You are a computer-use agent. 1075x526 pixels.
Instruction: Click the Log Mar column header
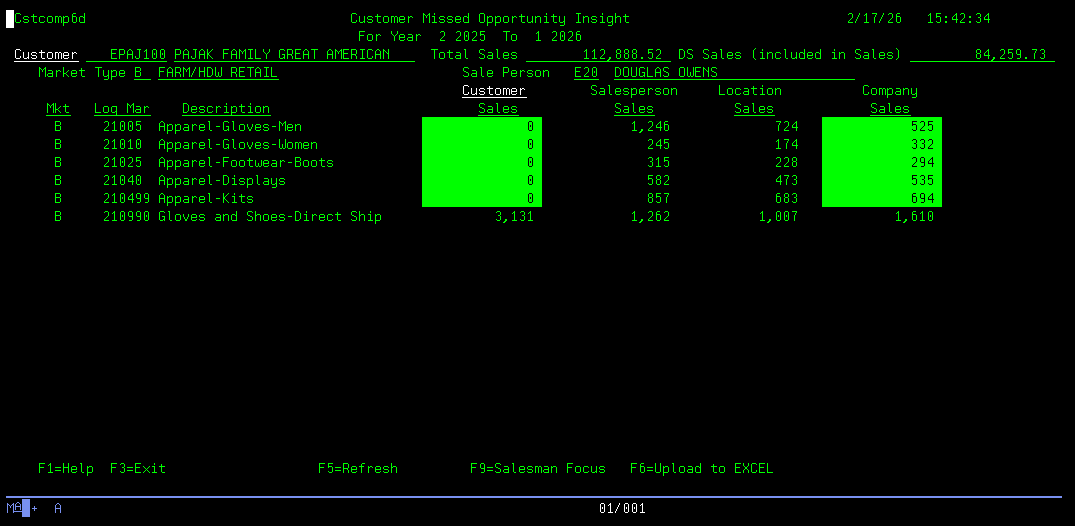click(122, 108)
